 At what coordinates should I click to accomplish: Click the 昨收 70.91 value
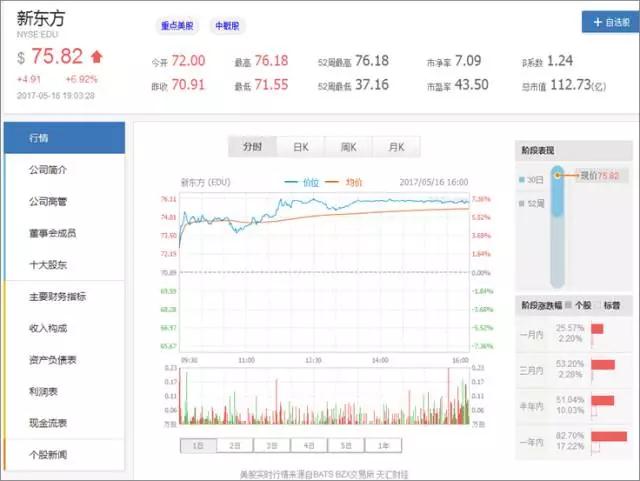tap(188, 85)
